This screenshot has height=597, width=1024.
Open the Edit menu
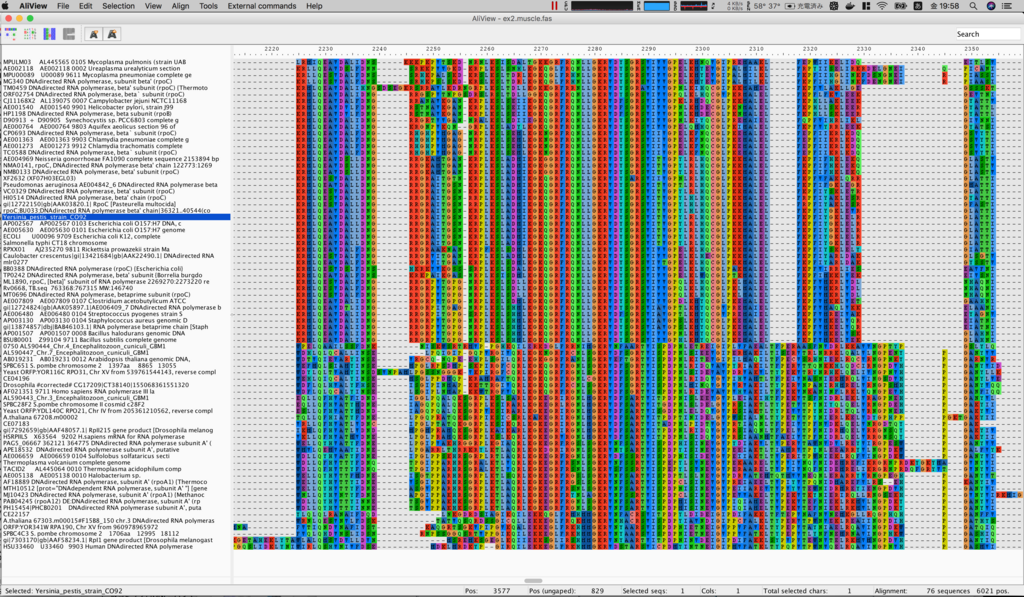86,6
